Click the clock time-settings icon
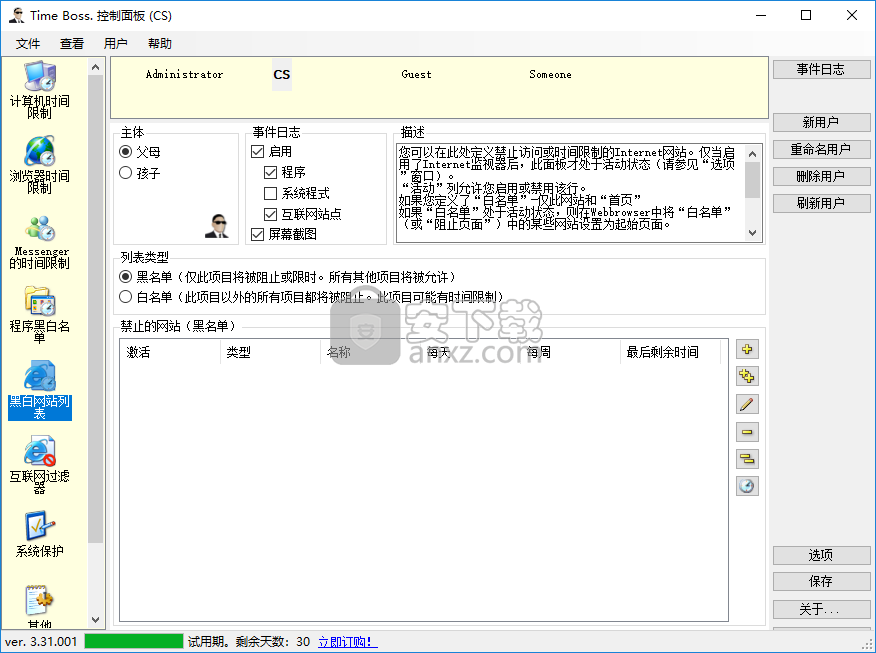This screenshot has width=876, height=653. point(747,486)
